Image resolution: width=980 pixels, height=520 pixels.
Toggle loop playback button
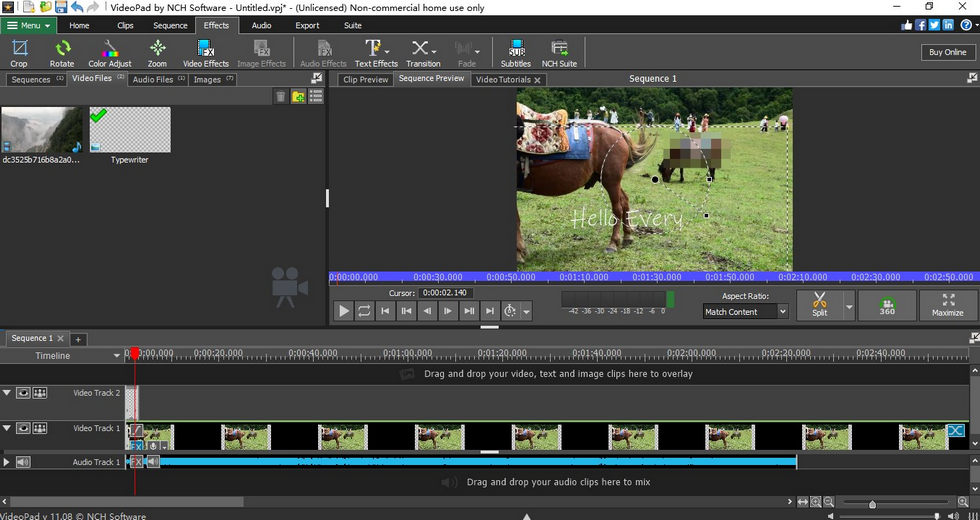click(x=364, y=311)
